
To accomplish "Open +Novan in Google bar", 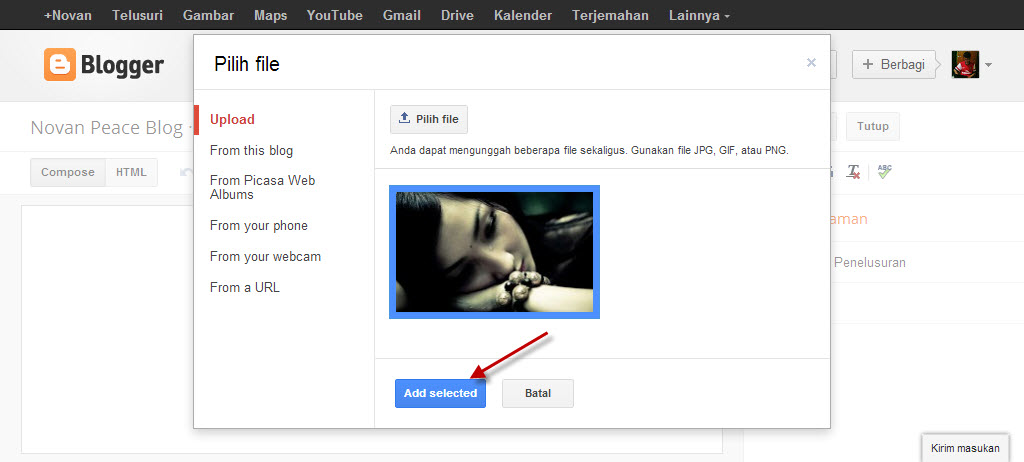I will coord(68,15).
